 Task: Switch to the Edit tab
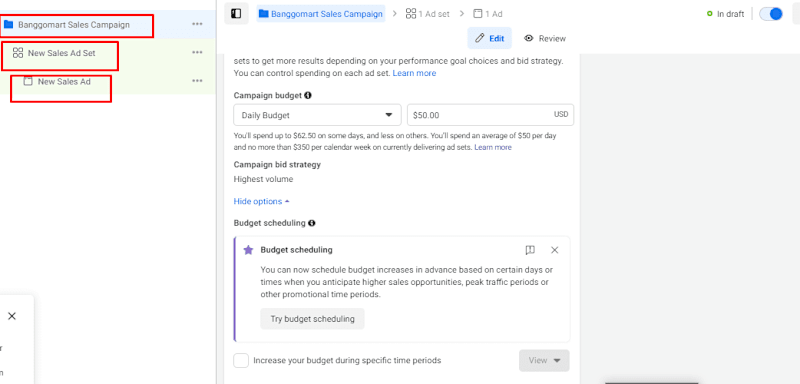tap(489, 38)
